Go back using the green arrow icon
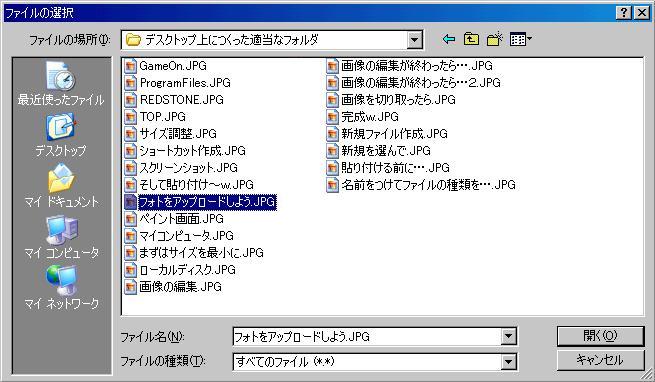Viewport: 655px width, 382px height. [449, 39]
